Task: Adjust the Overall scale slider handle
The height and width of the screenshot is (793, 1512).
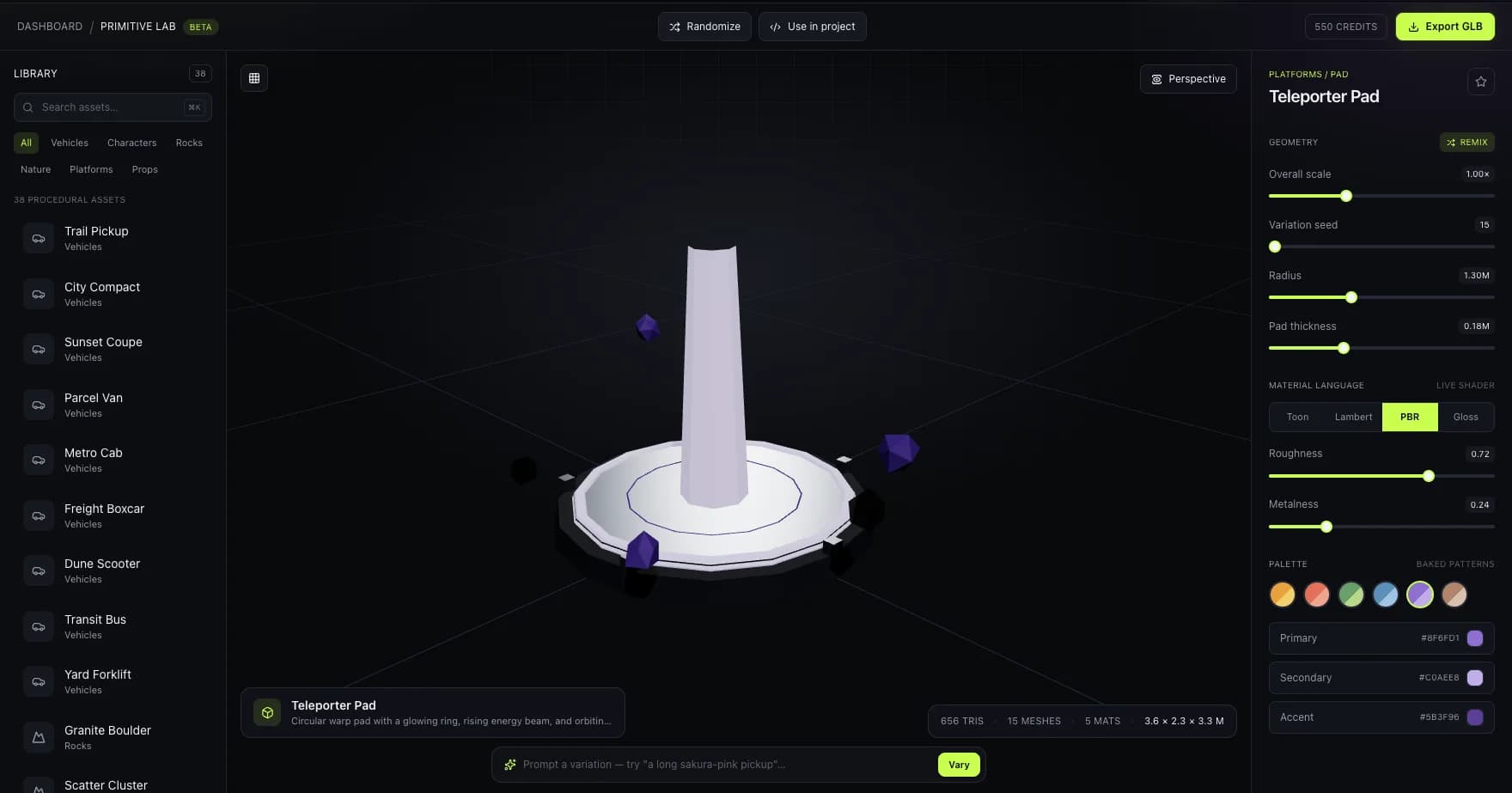Action: click(1346, 196)
